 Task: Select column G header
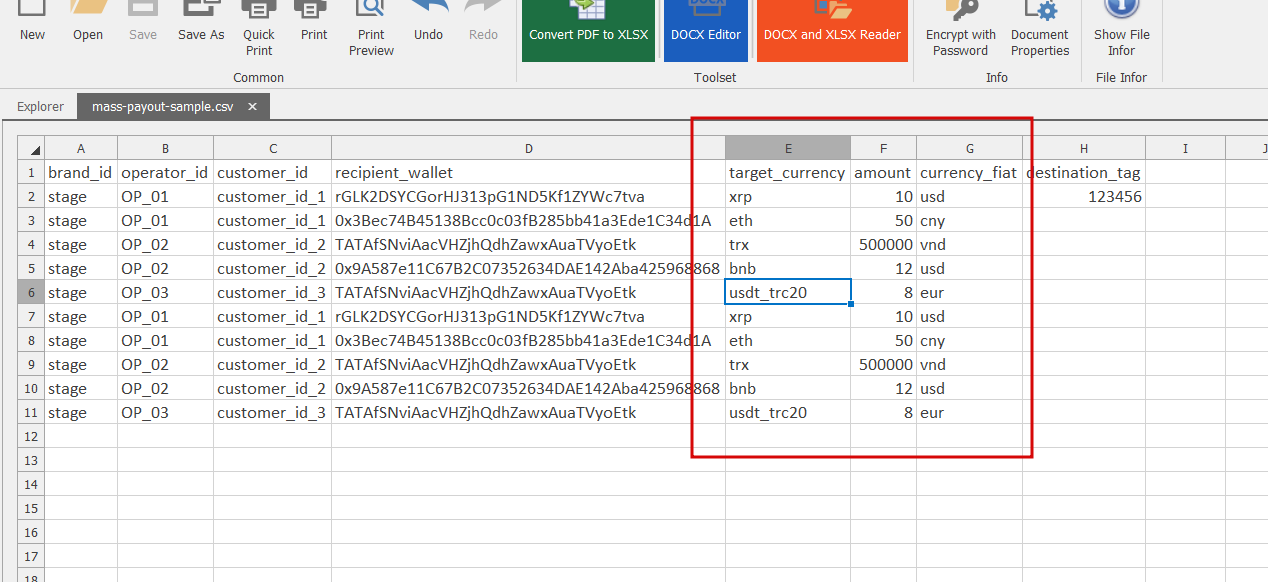pos(969,148)
